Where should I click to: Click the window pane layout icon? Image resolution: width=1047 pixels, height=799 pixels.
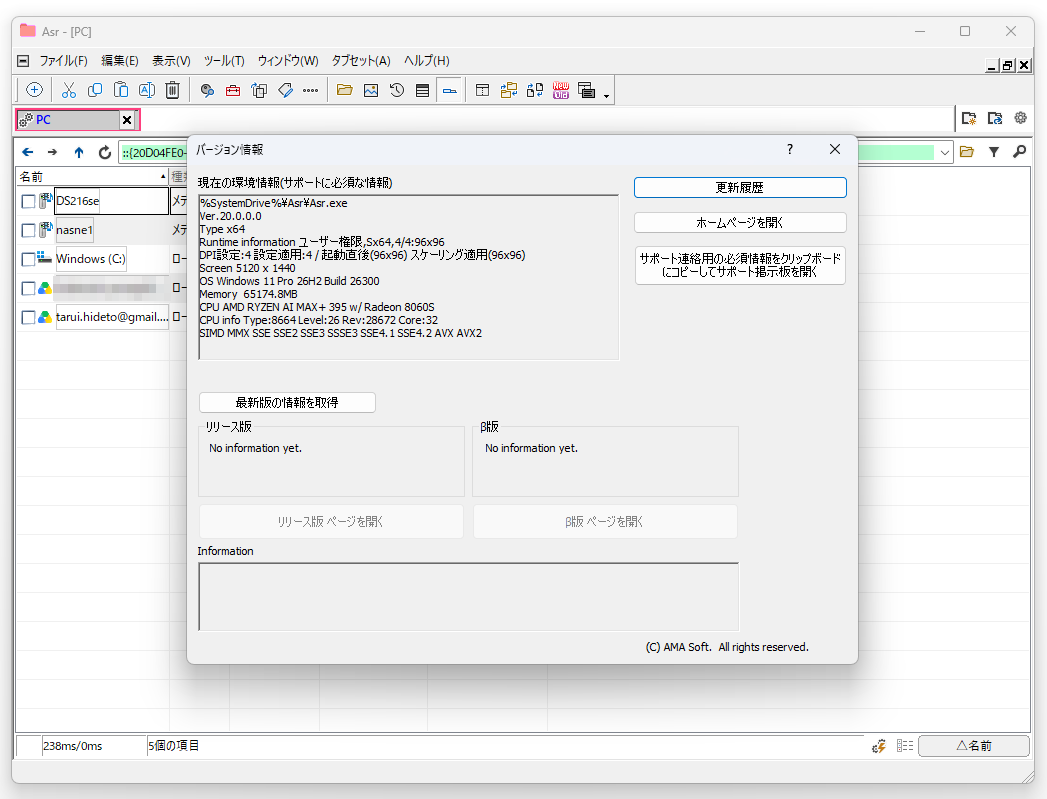[x=482, y=90]
